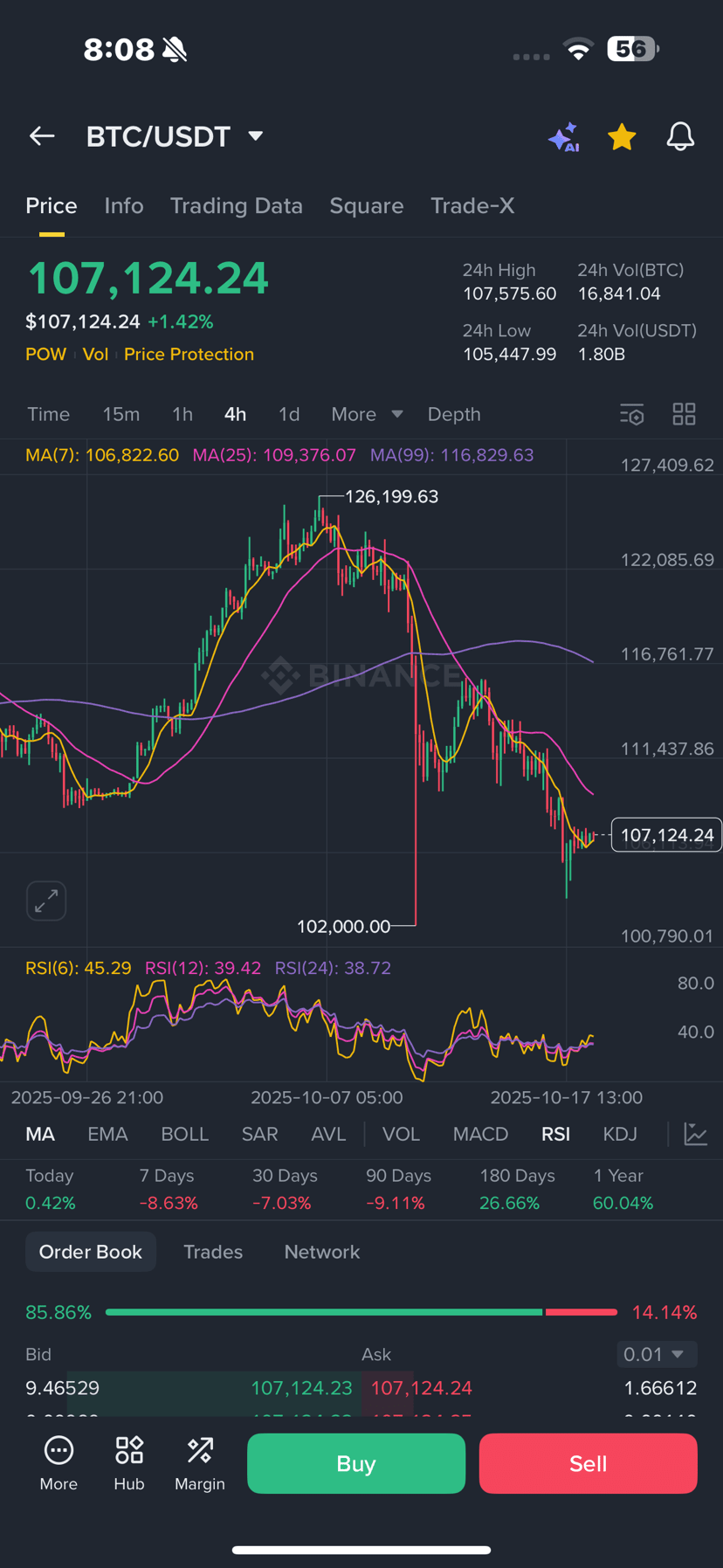
Task: Toggle the AVL indicator
Action: [x=328, y=1134]
